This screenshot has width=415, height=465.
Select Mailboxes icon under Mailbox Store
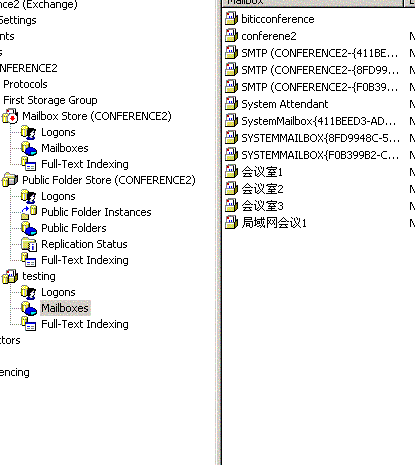click(29, 148)
